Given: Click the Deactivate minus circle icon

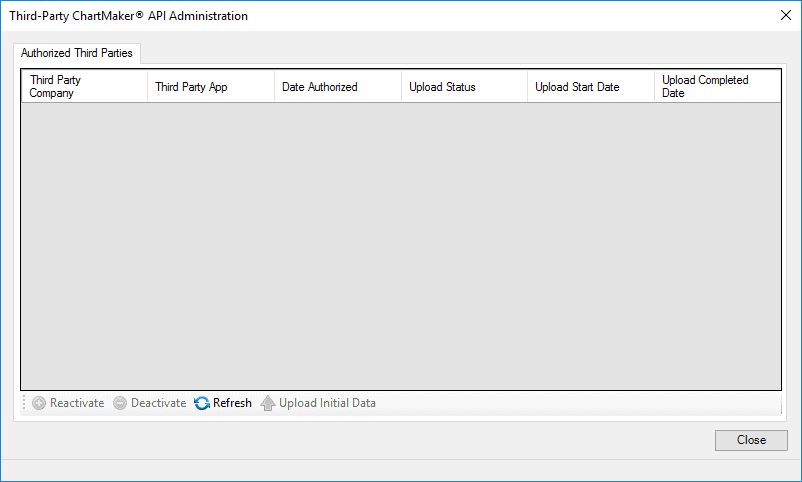Looking at the screenshot, I should (x=120, y=403).
